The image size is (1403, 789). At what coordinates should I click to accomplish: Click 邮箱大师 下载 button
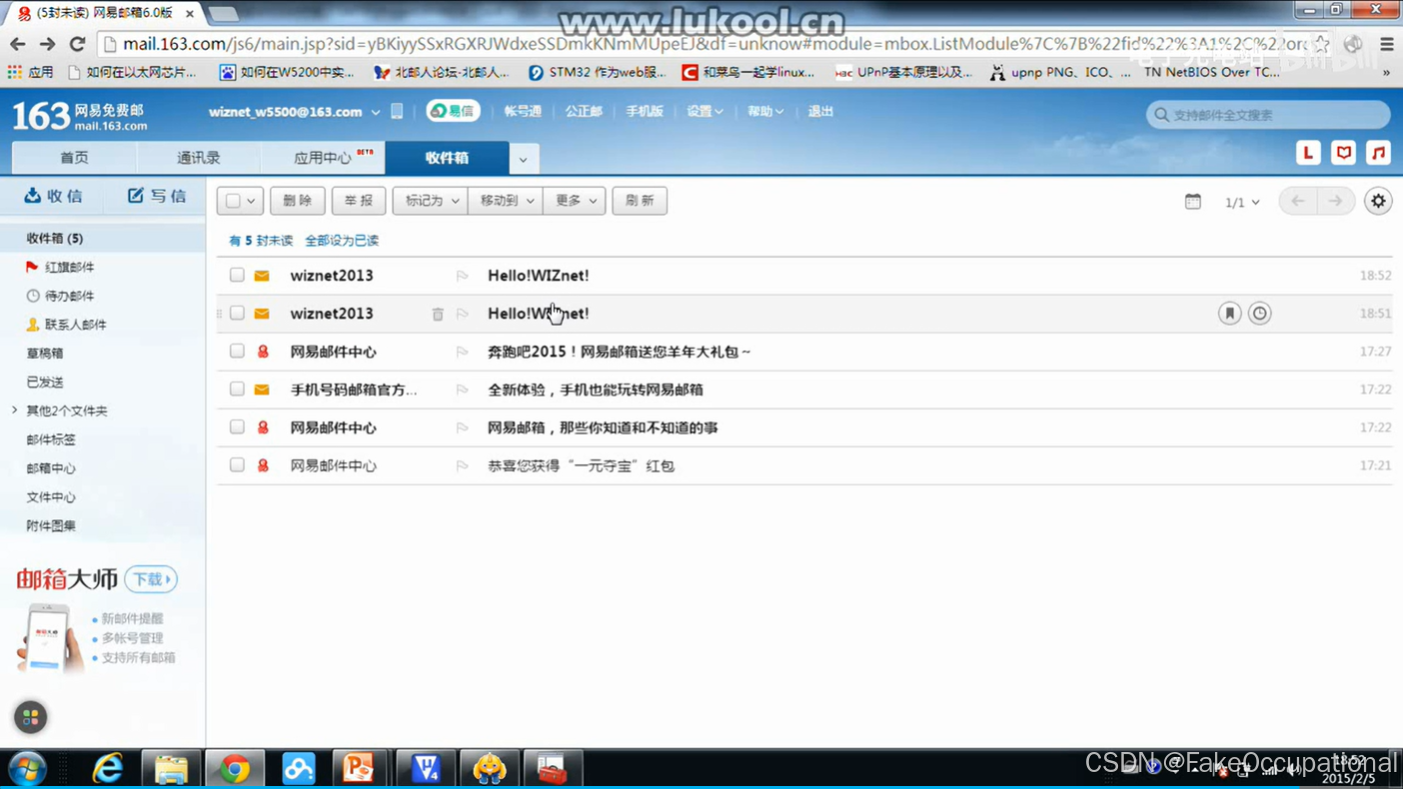tap(151, 579)
